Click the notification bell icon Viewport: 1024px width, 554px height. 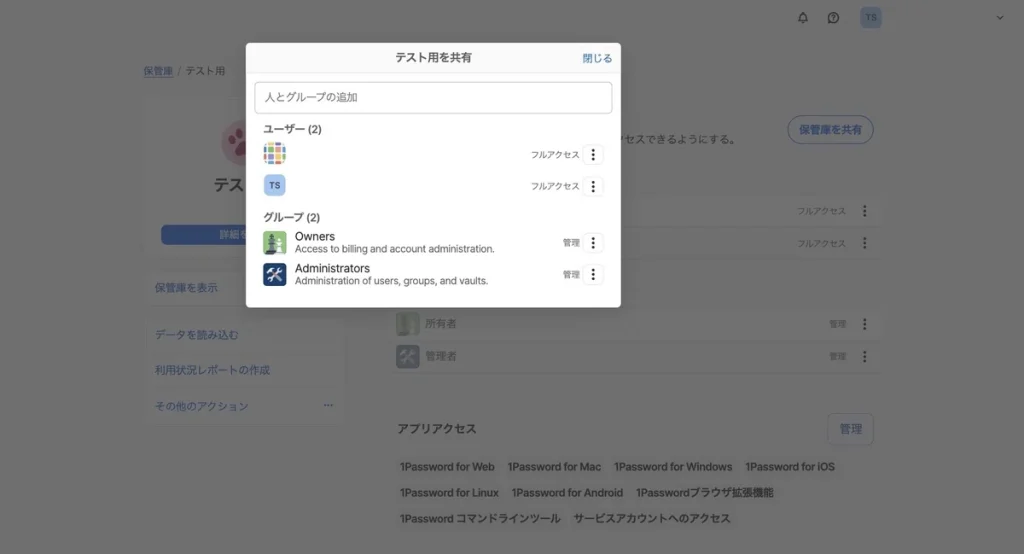(x=802, y=18)
